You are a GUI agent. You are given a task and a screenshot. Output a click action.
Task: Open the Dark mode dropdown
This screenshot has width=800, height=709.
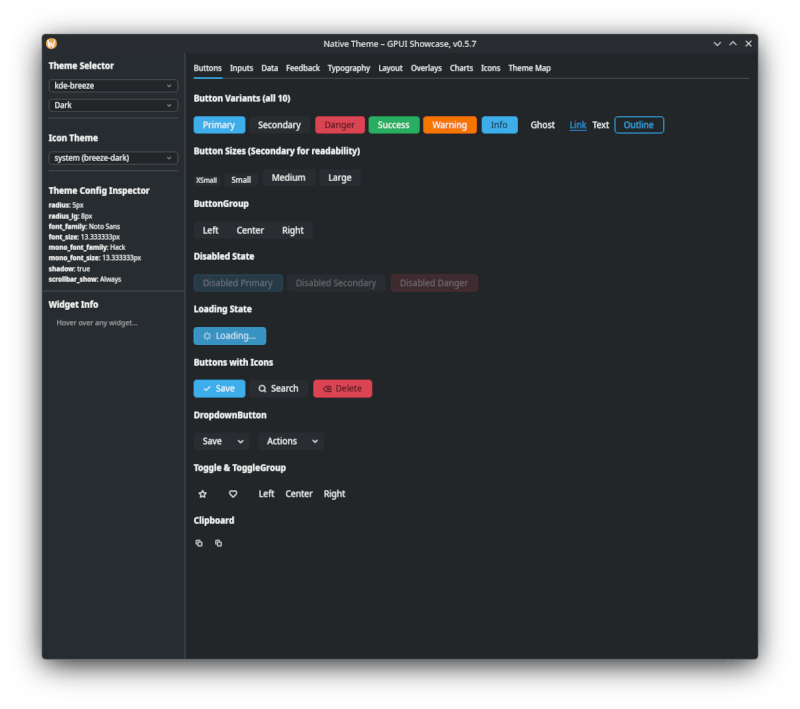pyautogui.click(x=113, y=105)
